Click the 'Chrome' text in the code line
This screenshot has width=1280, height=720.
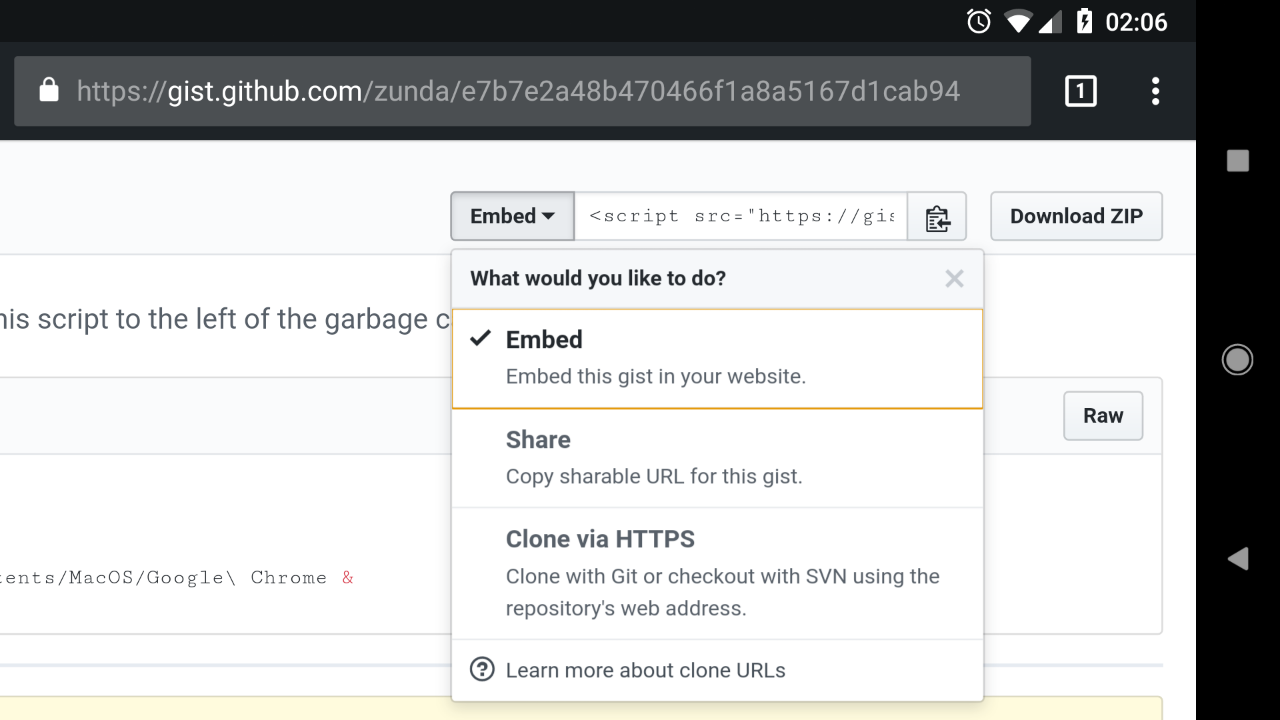point(288,578)
